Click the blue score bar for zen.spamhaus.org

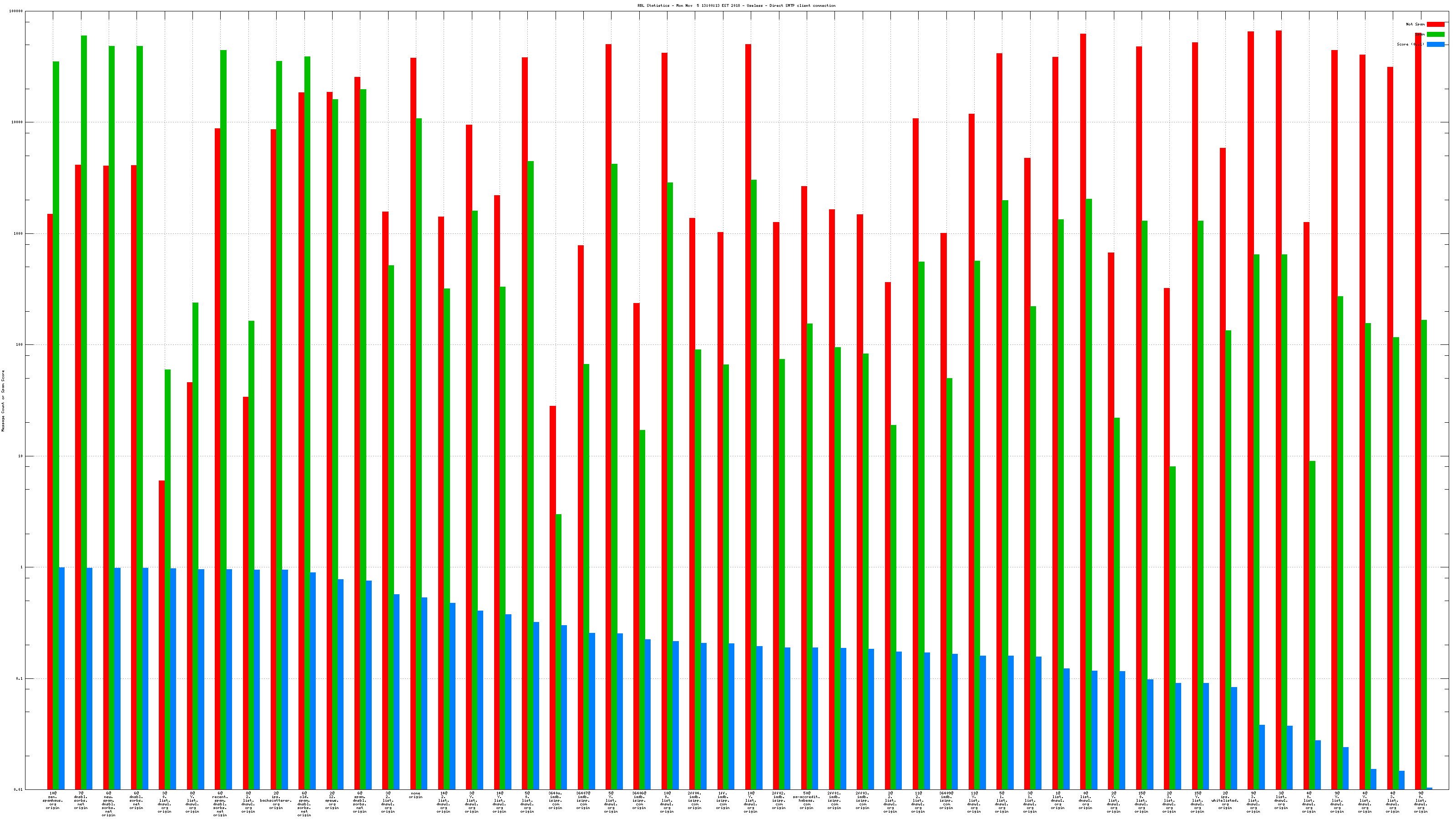[61, 677]
